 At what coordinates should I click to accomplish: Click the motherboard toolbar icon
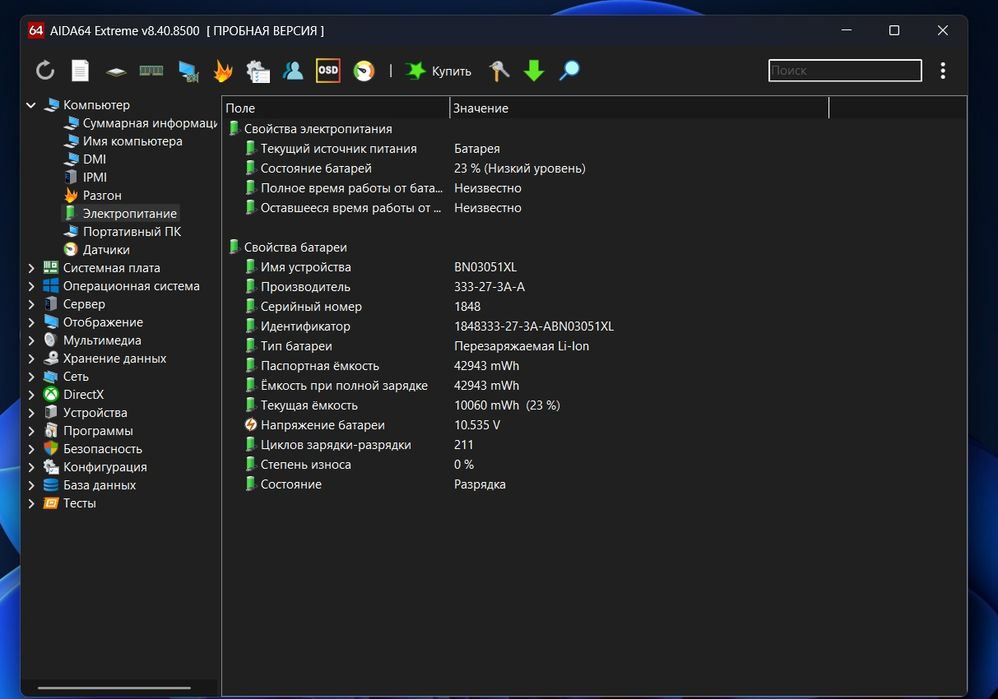click(x=116, y=71)
